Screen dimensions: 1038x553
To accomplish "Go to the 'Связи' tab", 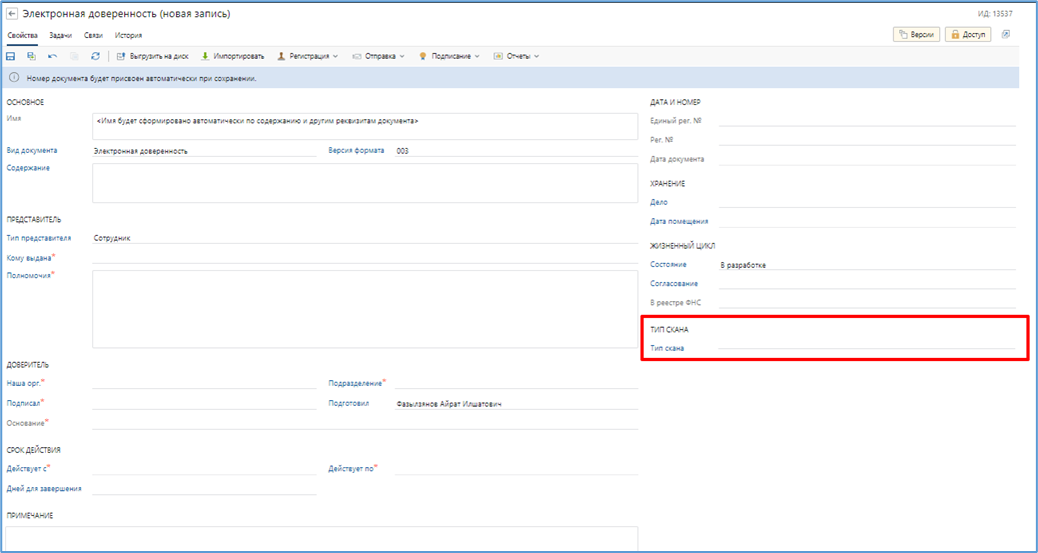I will (93, 35).
